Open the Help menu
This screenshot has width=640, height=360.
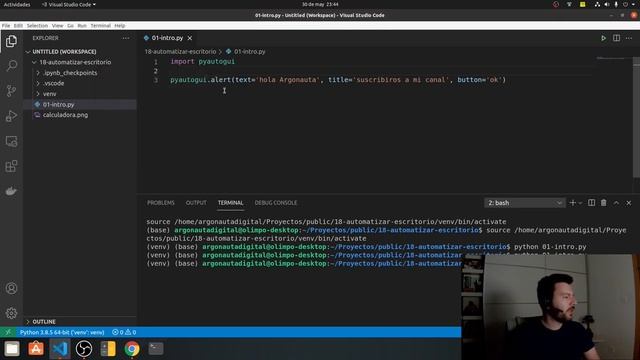click(x=120, y=25)
